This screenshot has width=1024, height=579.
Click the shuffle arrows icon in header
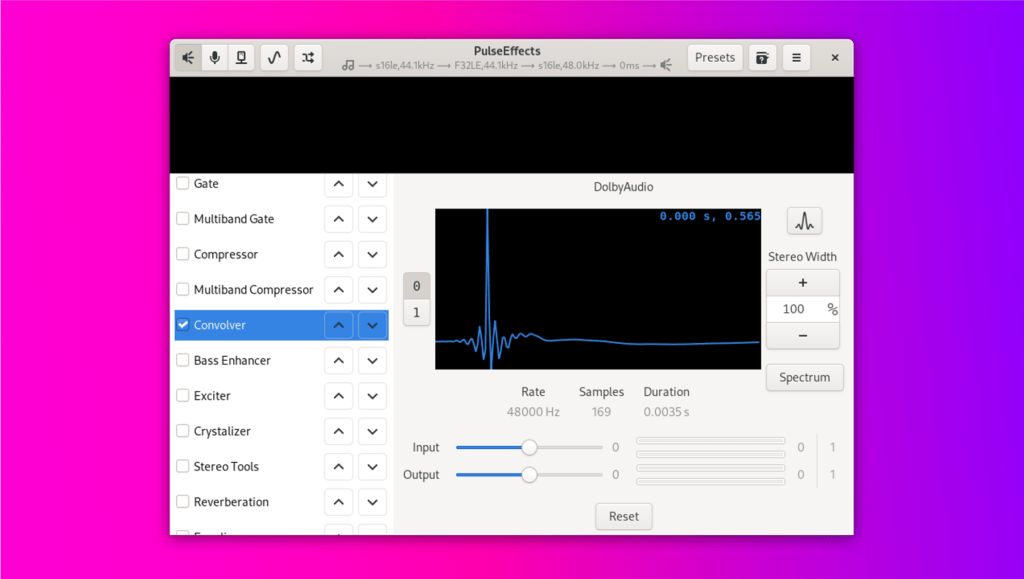308,58
